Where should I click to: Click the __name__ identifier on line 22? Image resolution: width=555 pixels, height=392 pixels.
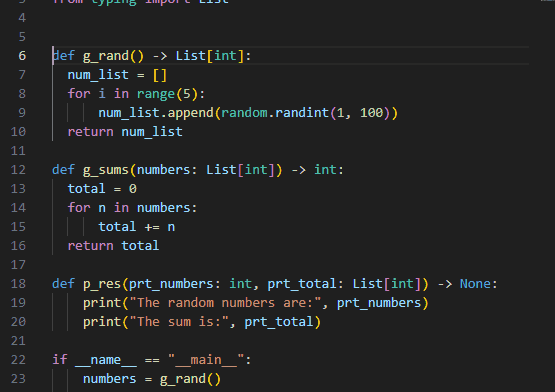pyautogui.click(x=106, y=360)
